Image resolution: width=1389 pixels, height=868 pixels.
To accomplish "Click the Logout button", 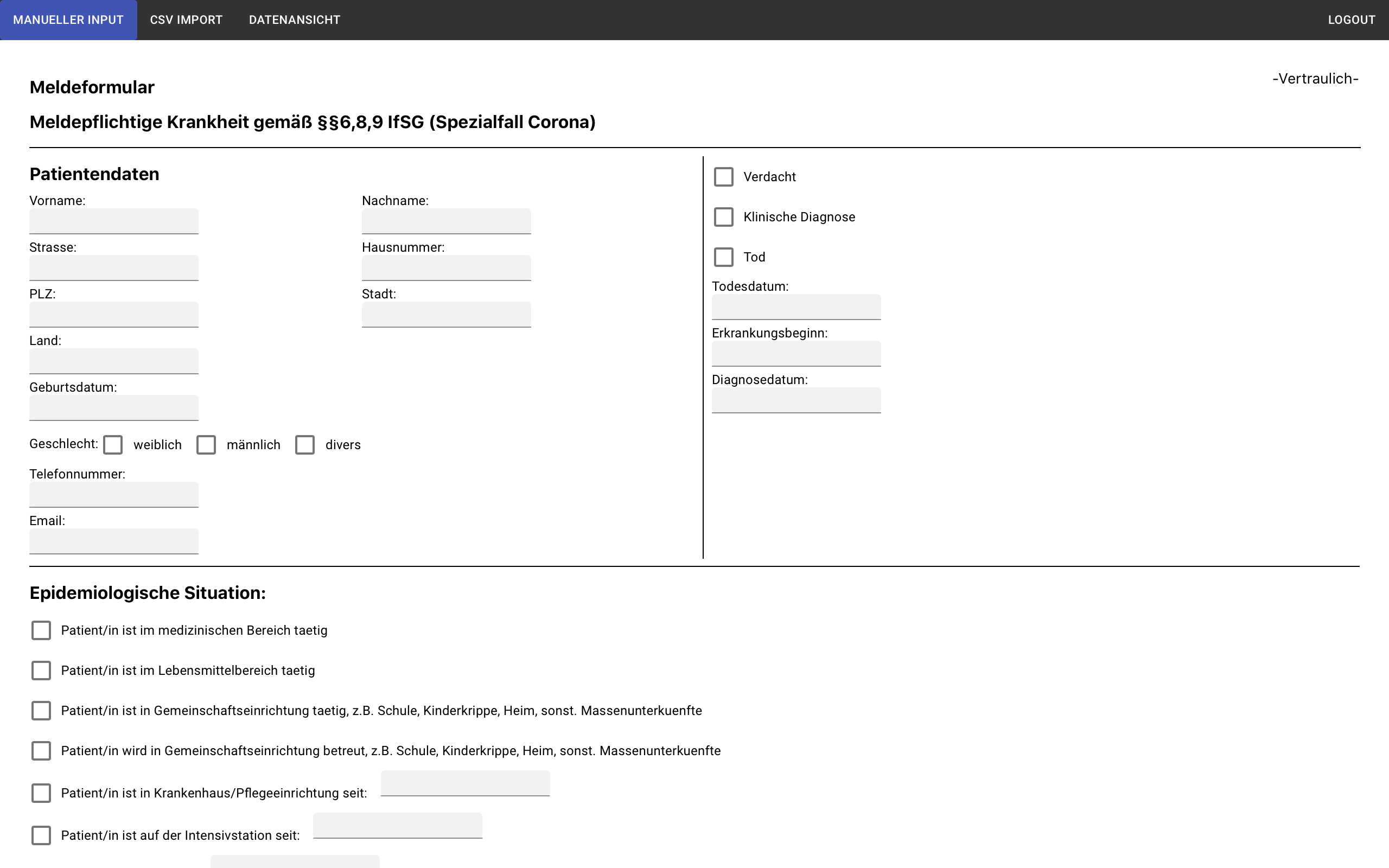I will tap(1351, 20).
